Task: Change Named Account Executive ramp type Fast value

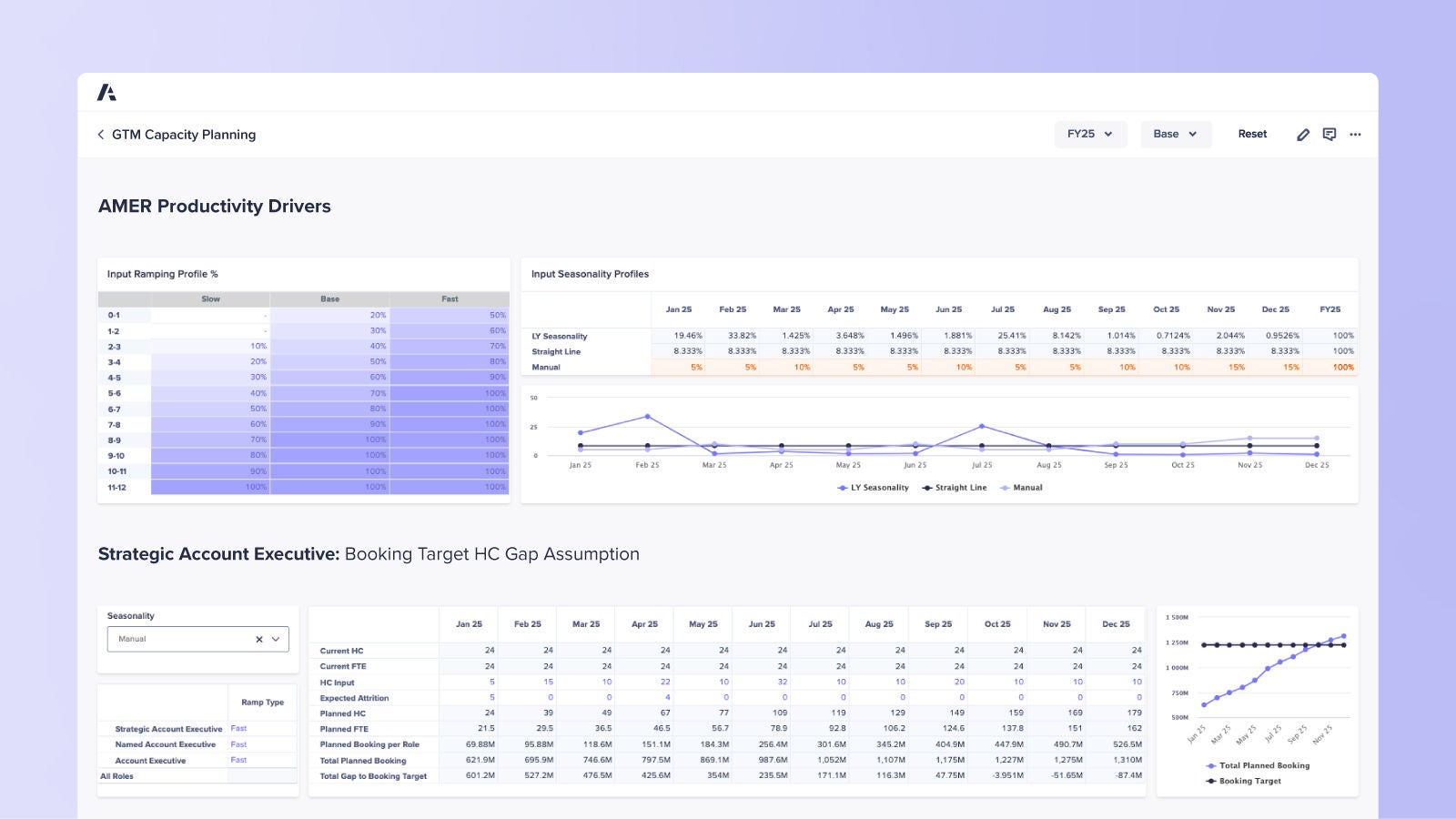Action: [238, 744]
